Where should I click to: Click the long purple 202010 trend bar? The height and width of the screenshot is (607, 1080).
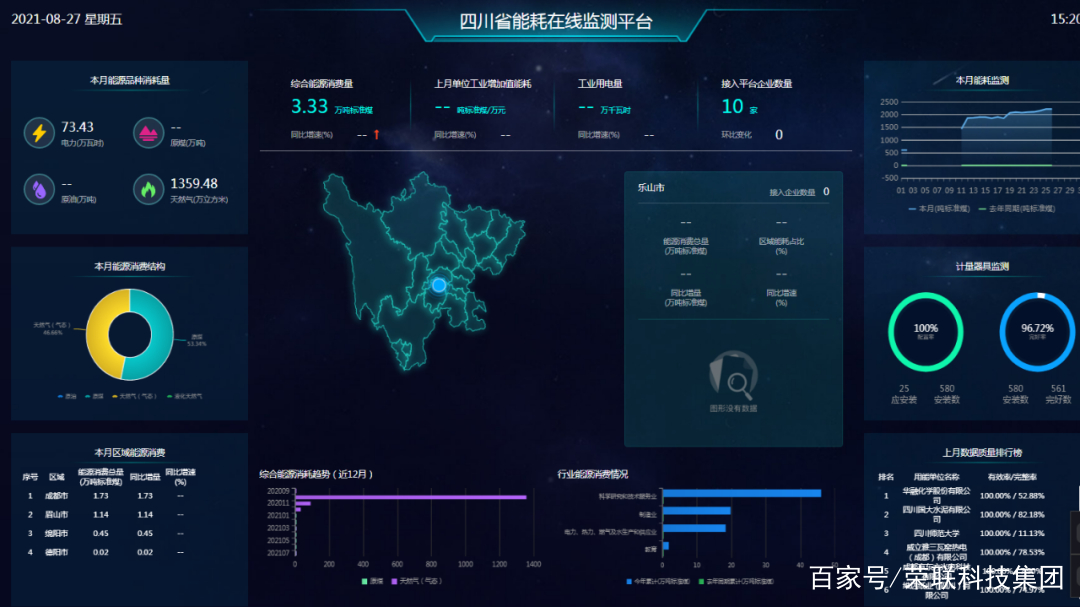pos(411,497)
